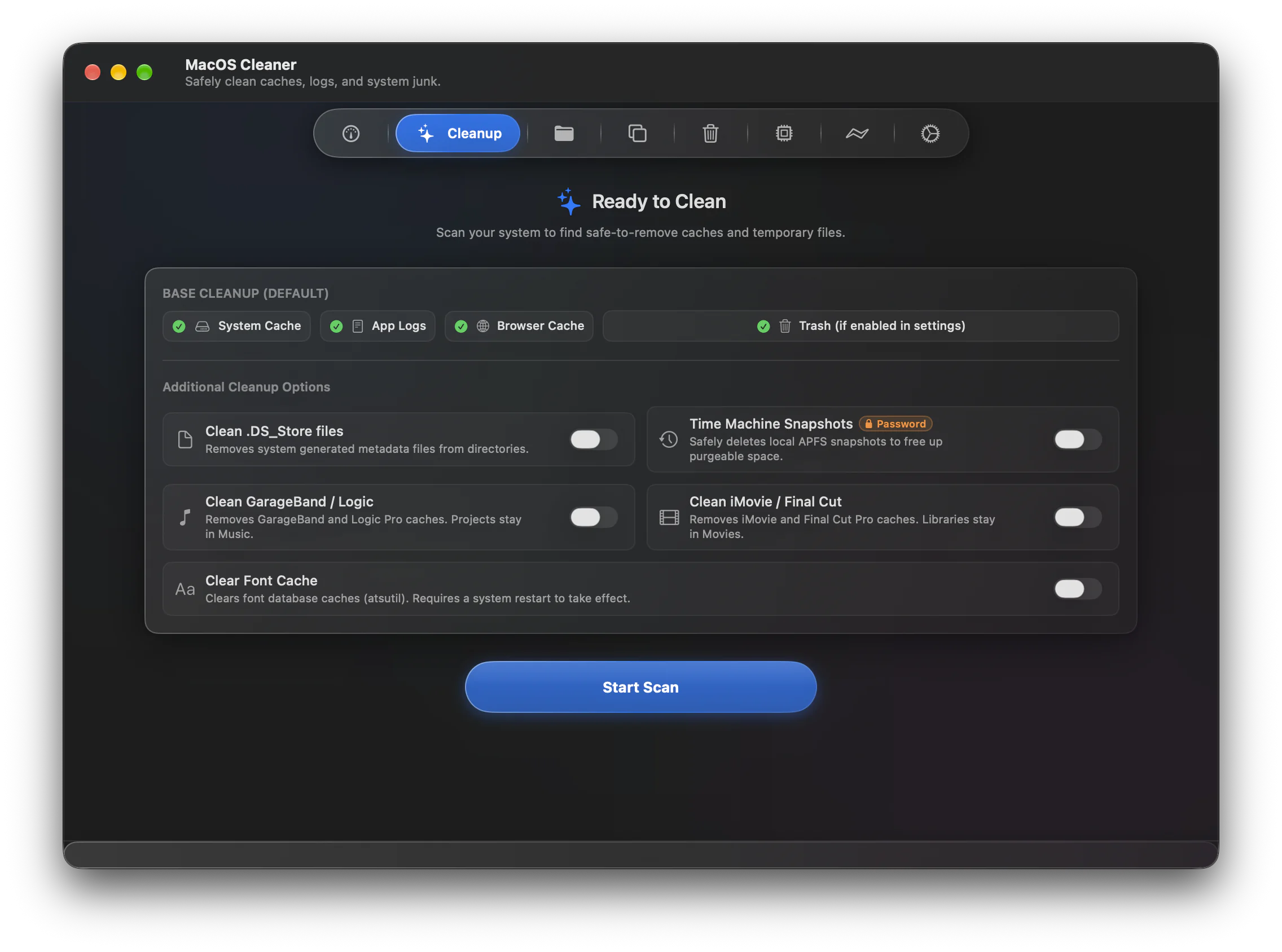
Task: Click the globe icon in Browser Cache
Action: (483, 326)
